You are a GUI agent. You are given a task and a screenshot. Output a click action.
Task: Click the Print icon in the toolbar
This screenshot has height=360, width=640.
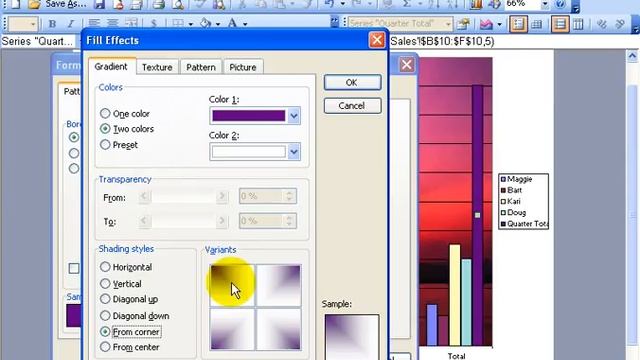tap(158, 4)
